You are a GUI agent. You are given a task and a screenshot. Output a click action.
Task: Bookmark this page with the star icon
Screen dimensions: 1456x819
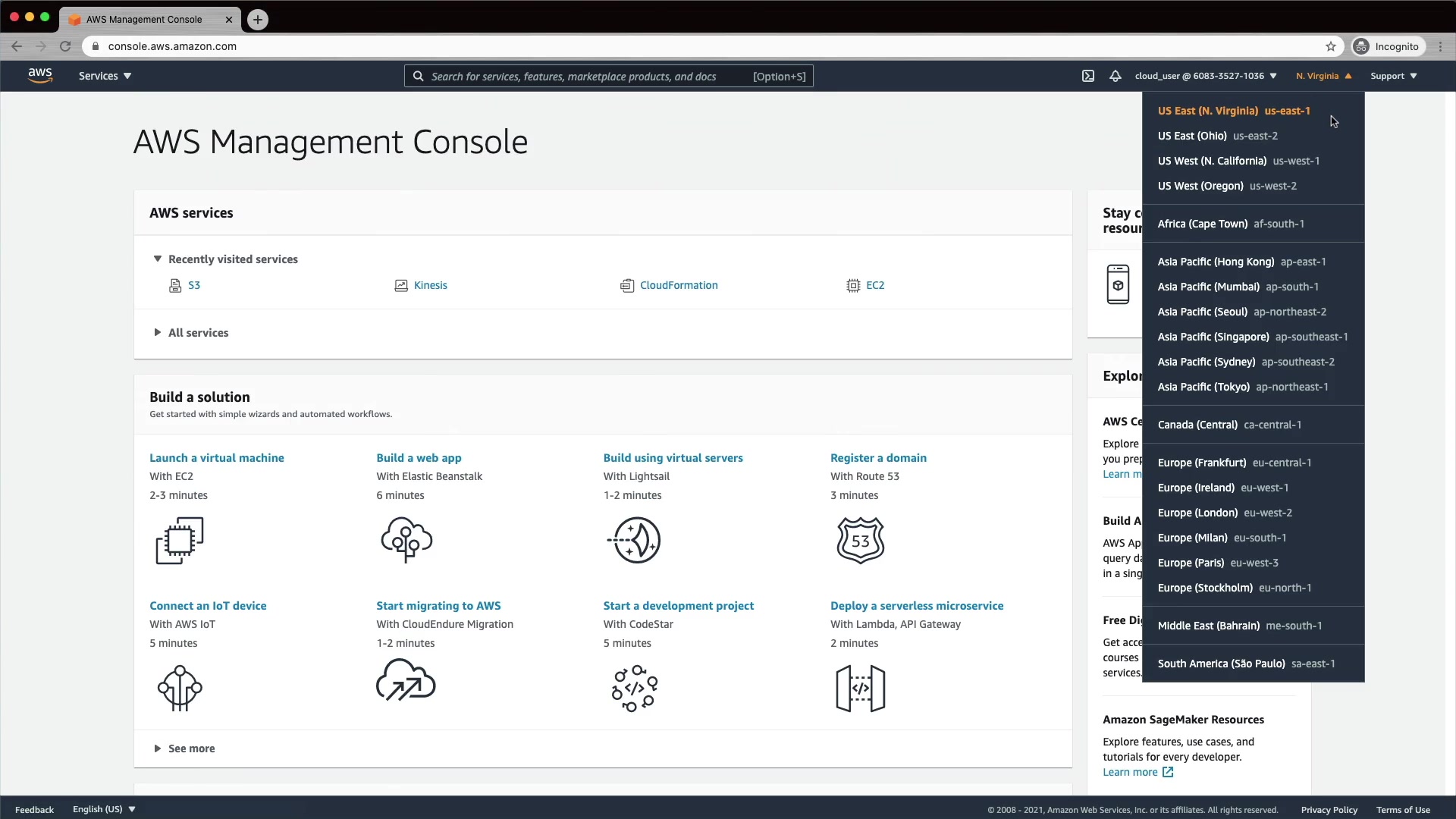1330,46
